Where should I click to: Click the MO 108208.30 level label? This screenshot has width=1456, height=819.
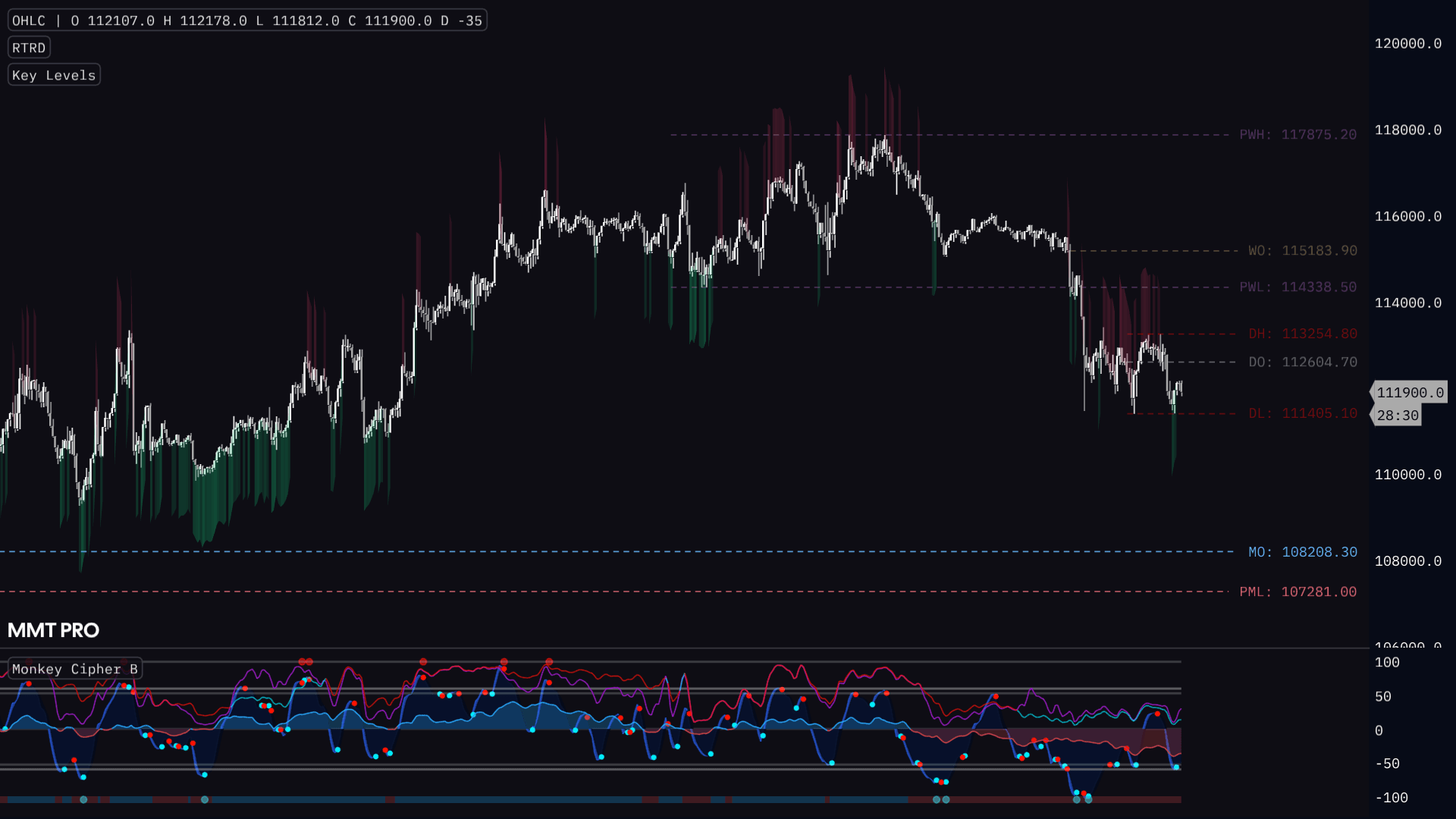click(1302, 552)
